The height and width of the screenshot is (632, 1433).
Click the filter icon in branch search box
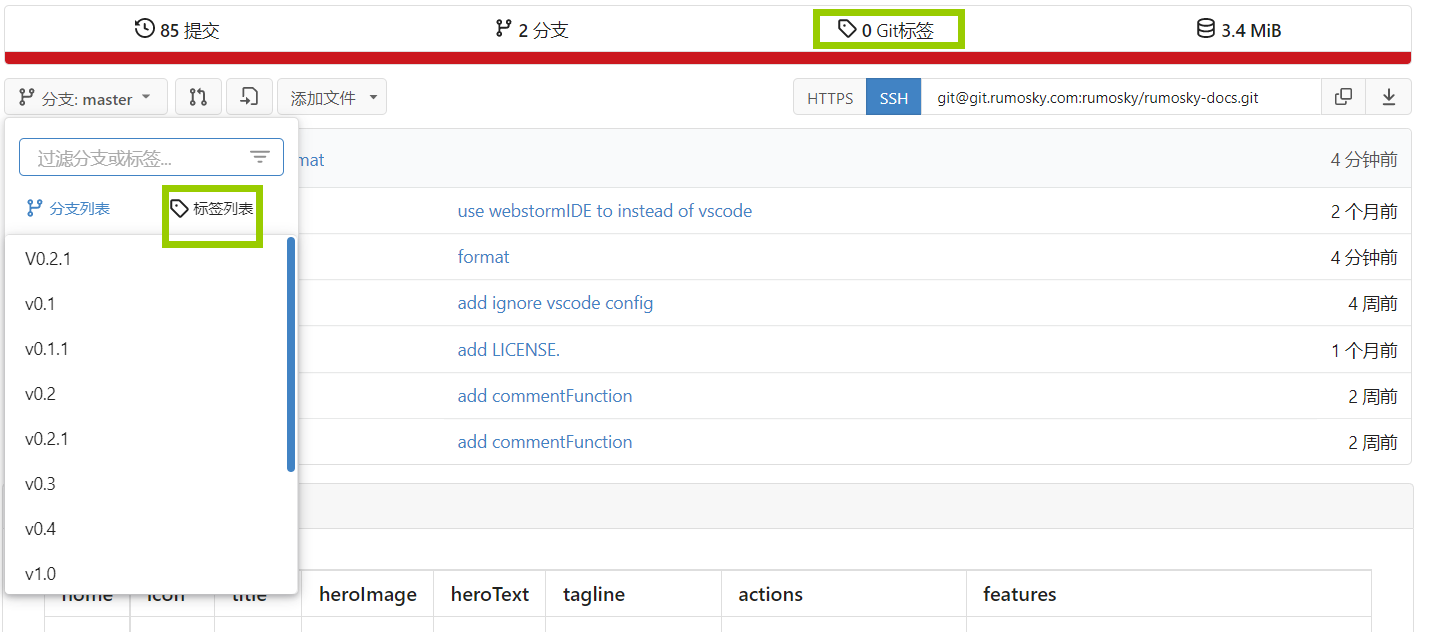coord(260,156)
